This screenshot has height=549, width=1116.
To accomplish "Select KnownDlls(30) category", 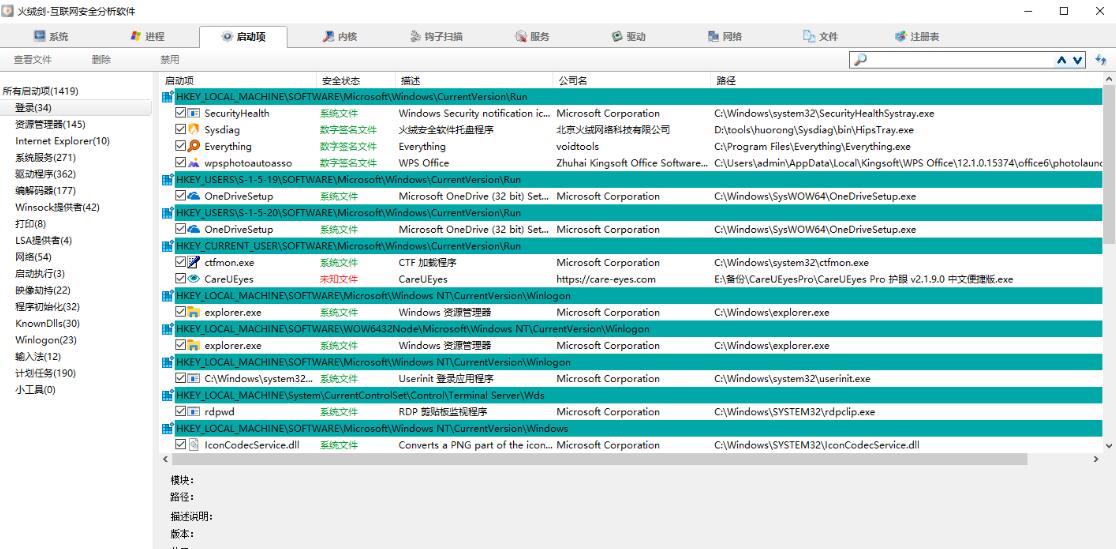I will click(x=48, y=323).
